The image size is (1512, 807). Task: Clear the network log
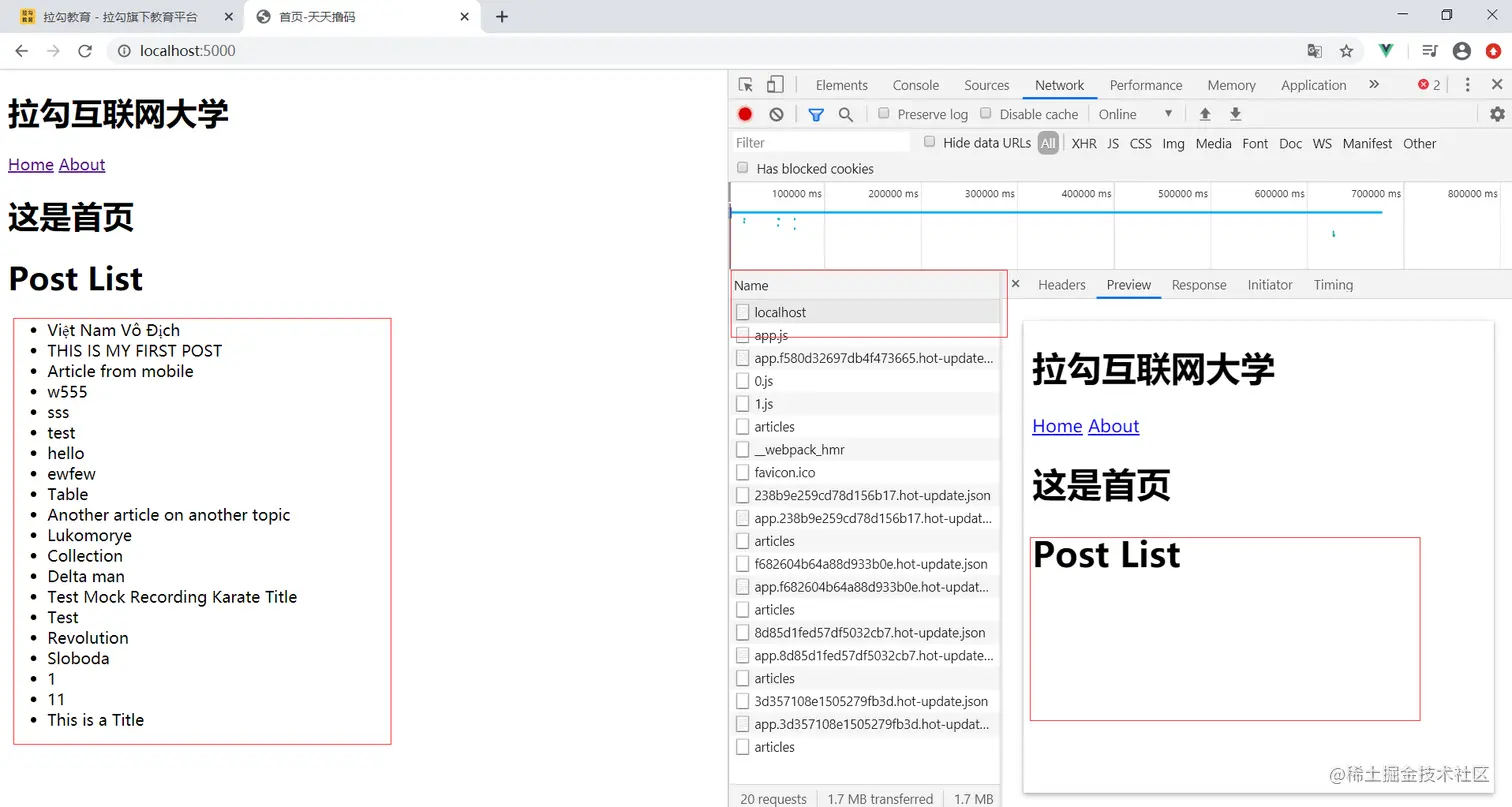coord(776,114)
